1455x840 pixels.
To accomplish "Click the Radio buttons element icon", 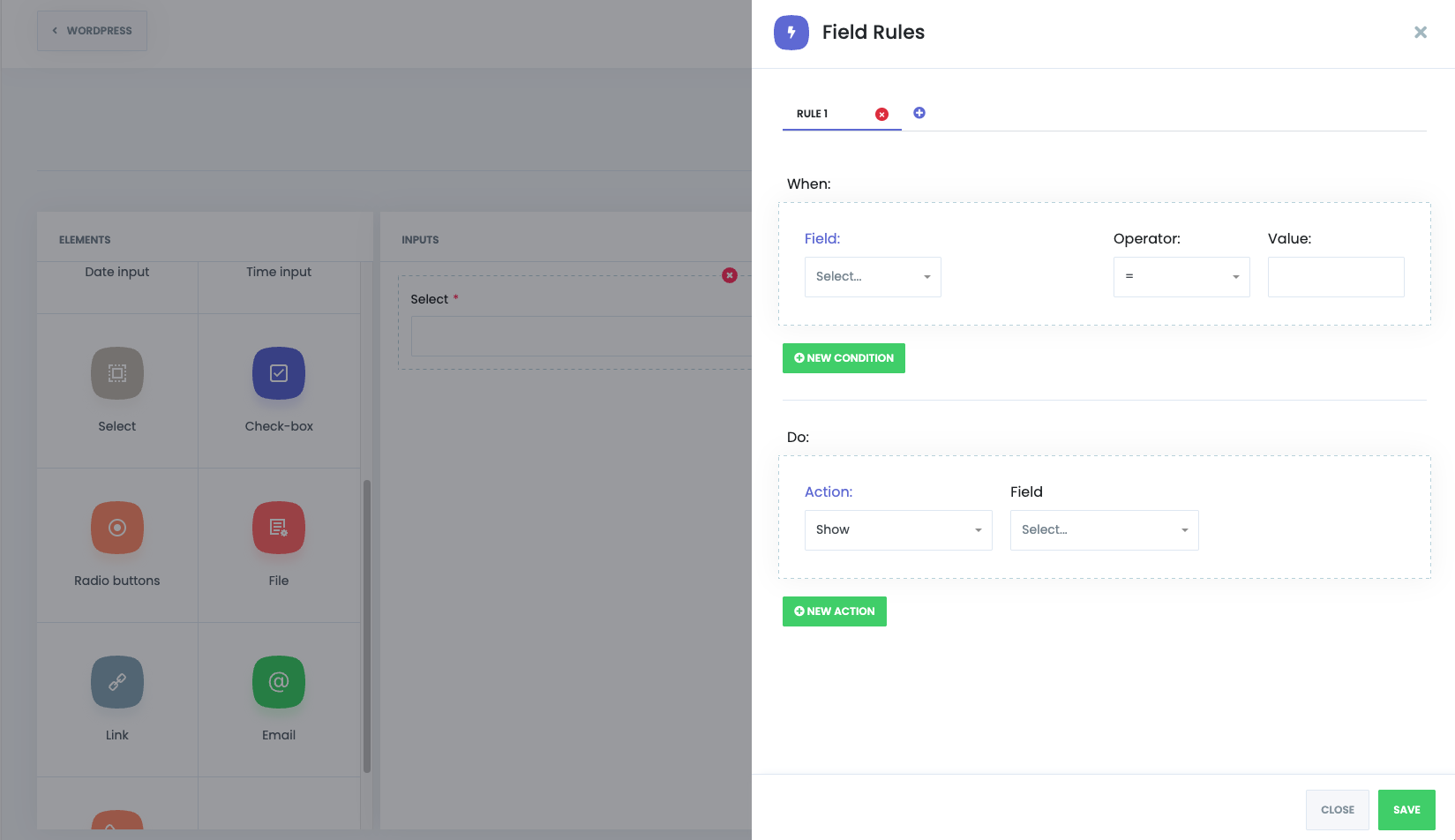I will 116,528.
